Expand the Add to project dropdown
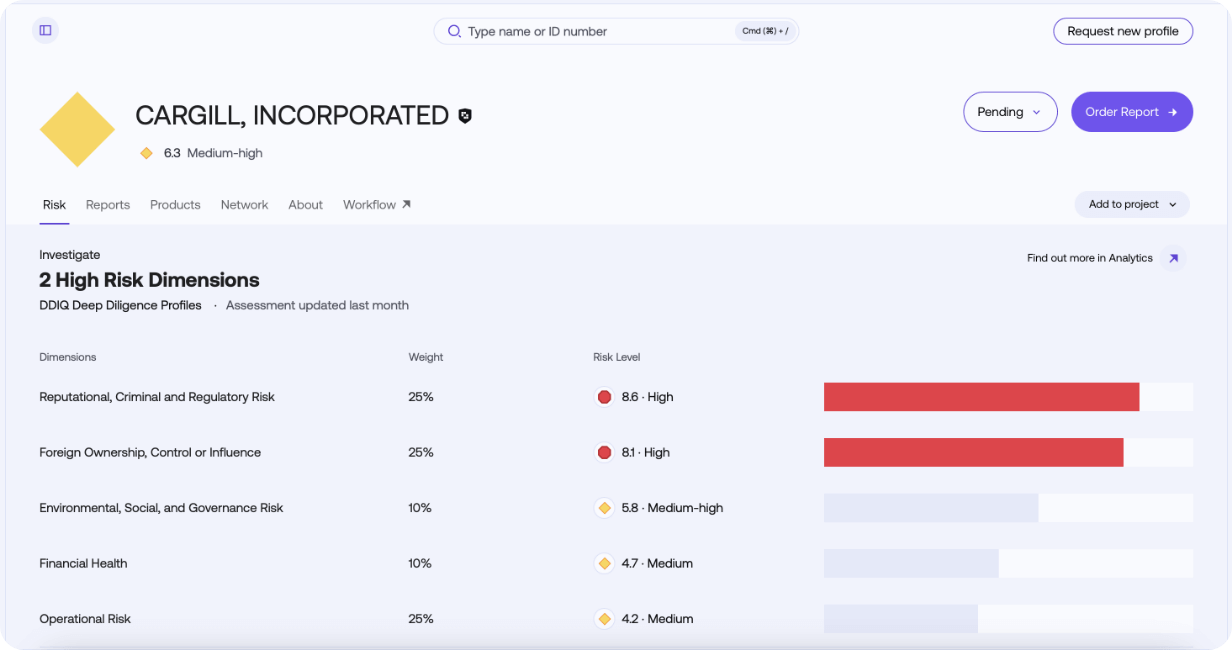 click(x=1132, y=204)
